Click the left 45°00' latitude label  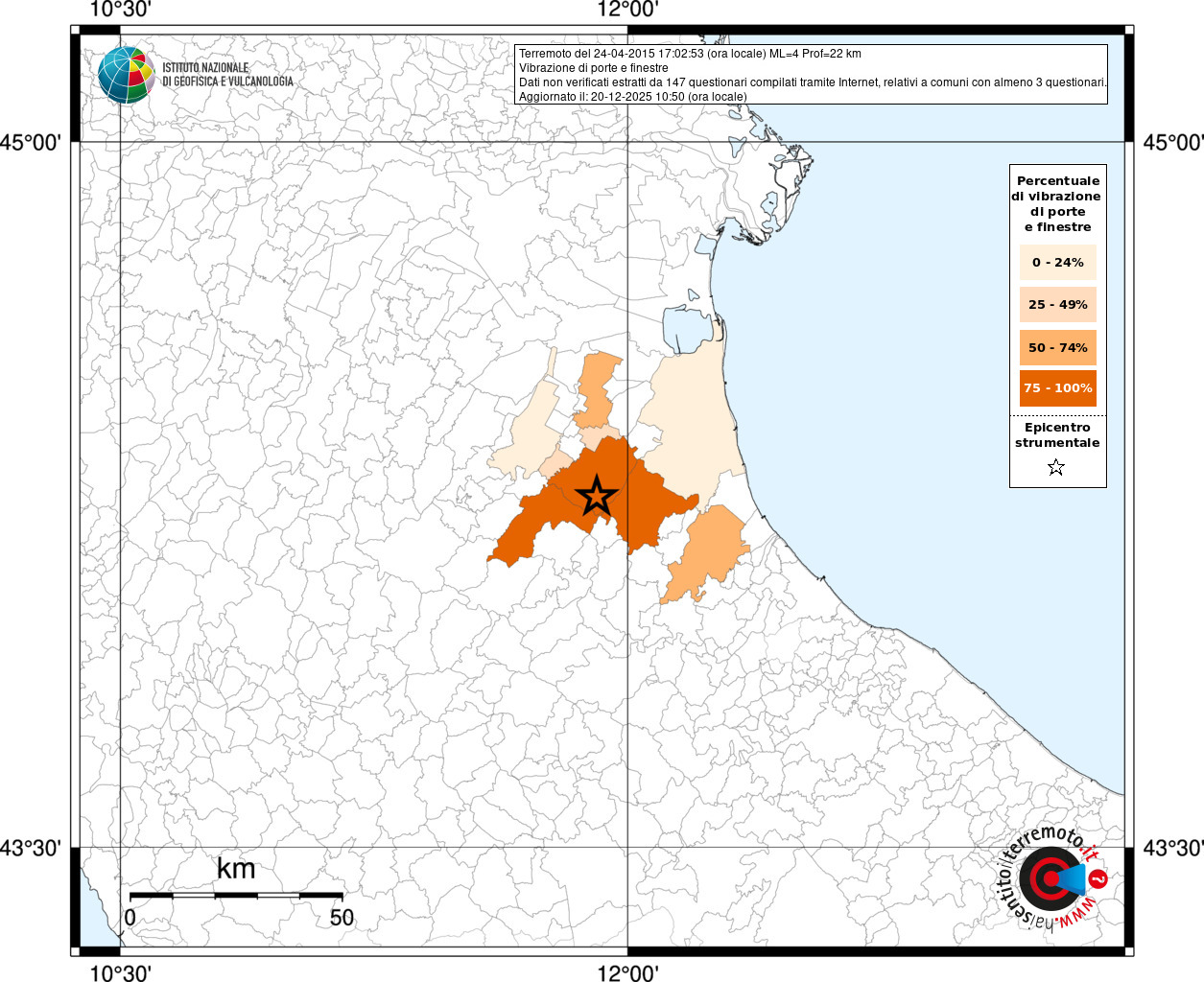point(31,142)
